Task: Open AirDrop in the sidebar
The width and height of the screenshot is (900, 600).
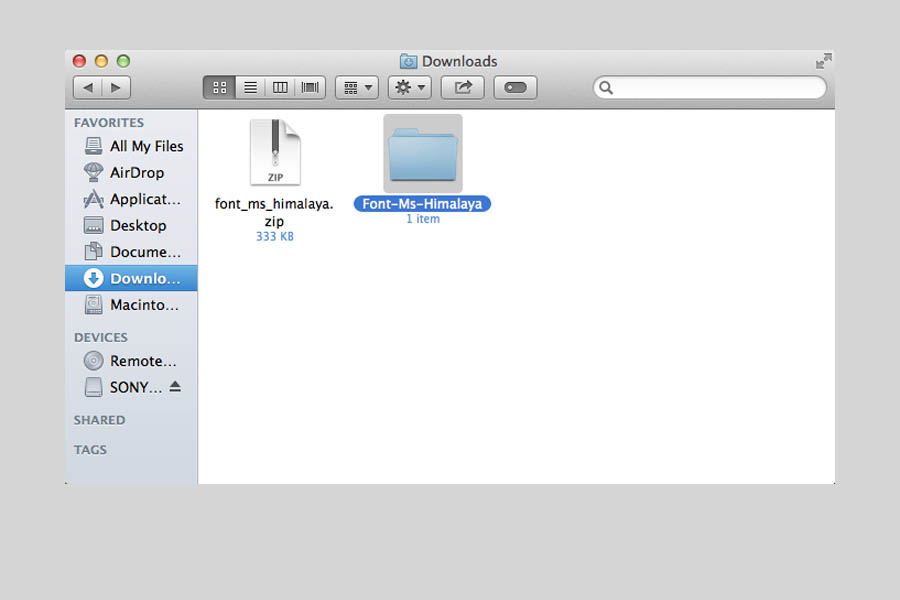Action: pyautogui.click(x=131, y=173)
